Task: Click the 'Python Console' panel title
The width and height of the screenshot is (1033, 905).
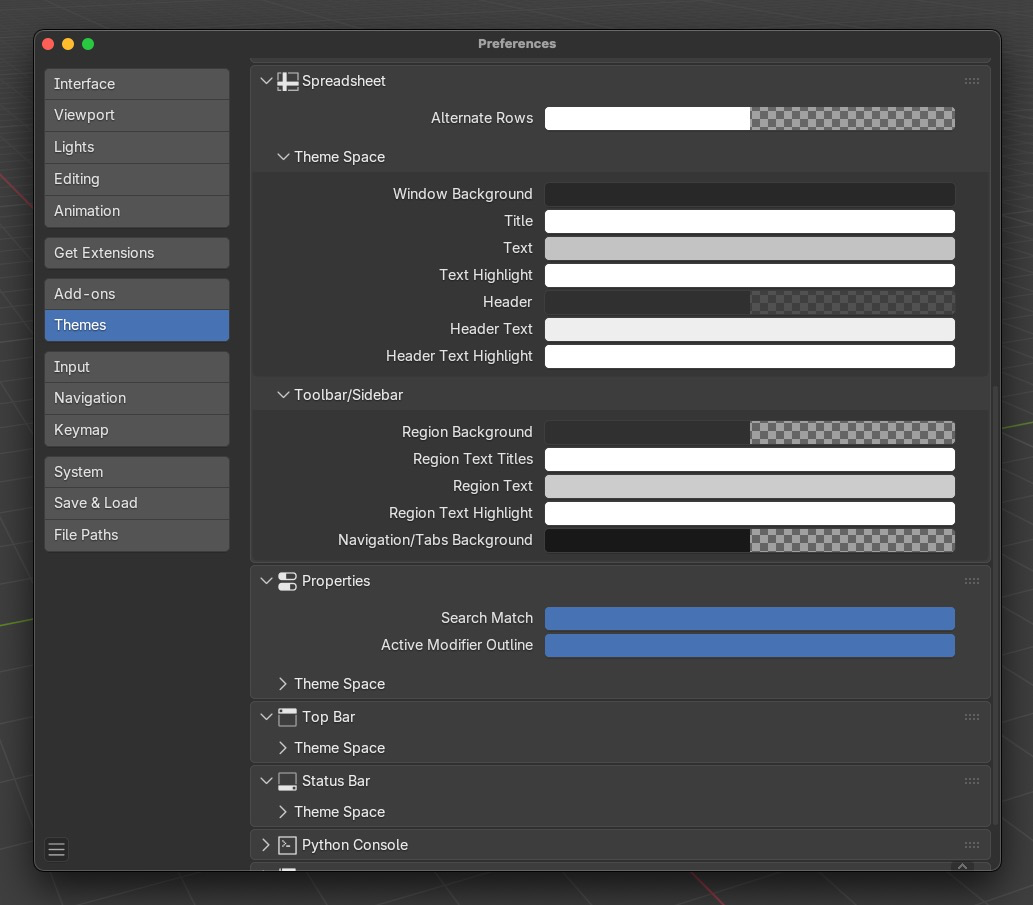Action: [x=354, y=845]
